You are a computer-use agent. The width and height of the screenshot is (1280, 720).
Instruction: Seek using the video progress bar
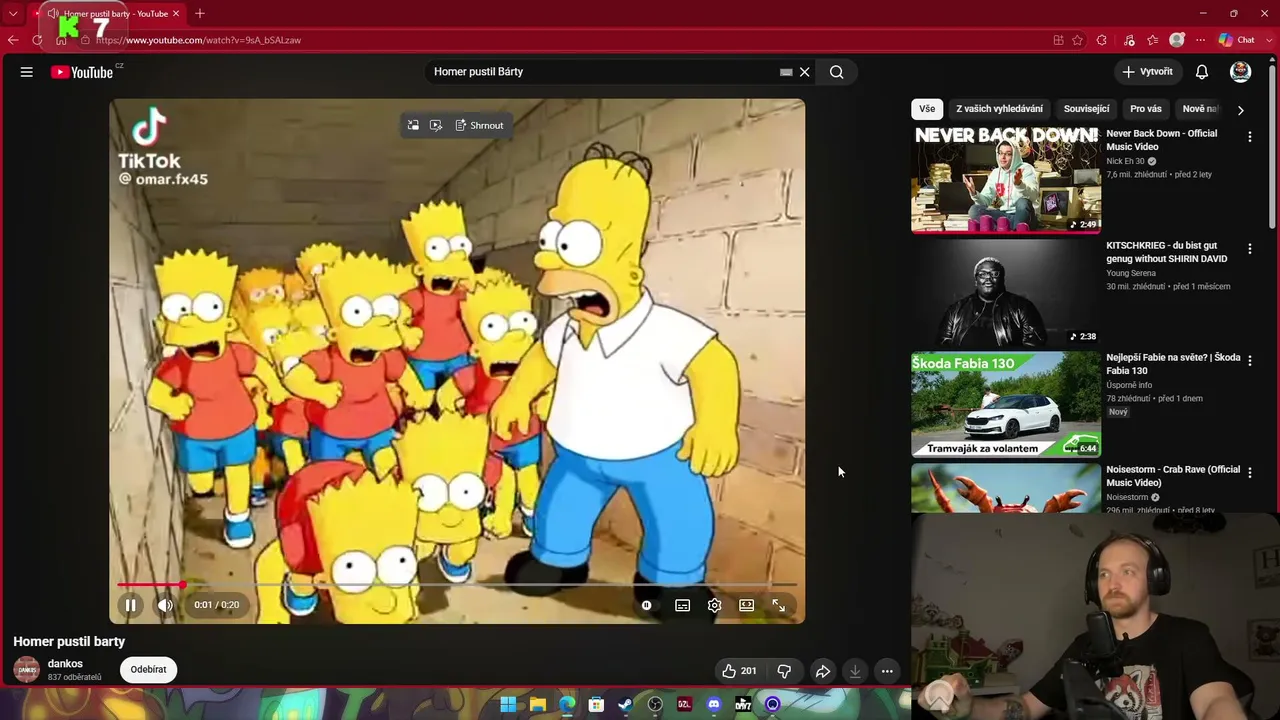point(457,585)
